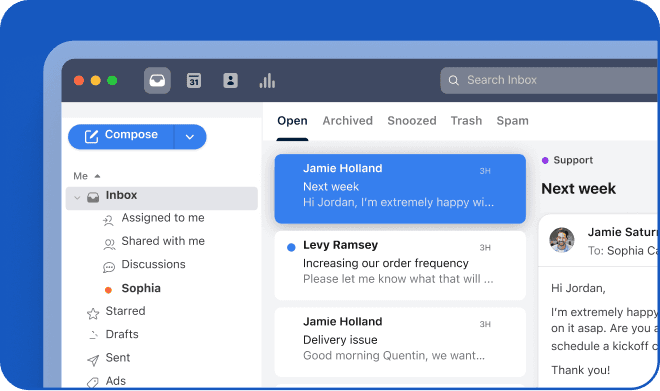Collapse the Me section arrow

[97, 176]
